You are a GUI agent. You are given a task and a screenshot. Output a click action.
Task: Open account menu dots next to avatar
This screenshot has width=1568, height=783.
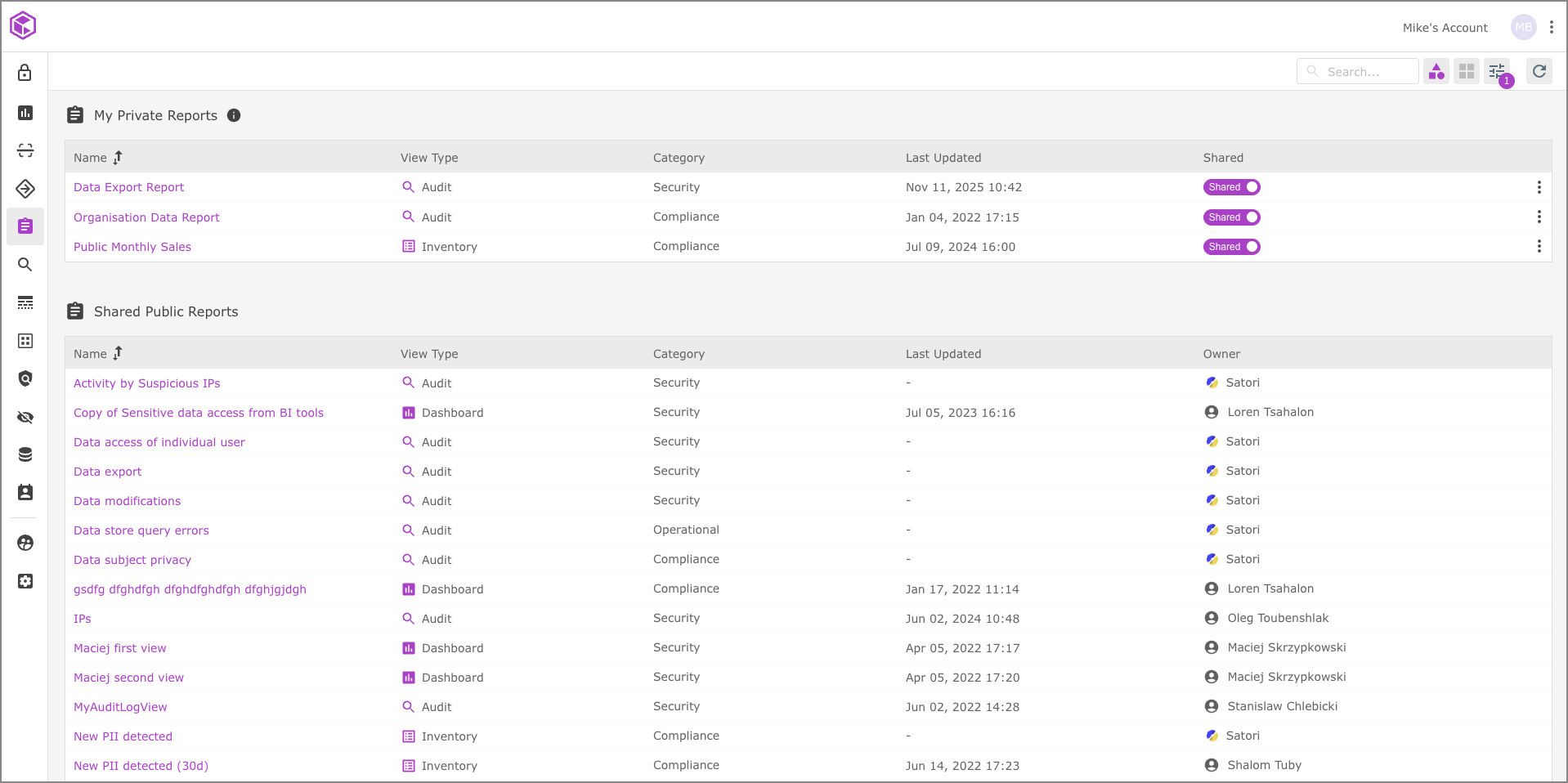pyautogui.click(x=1551, y=27)
